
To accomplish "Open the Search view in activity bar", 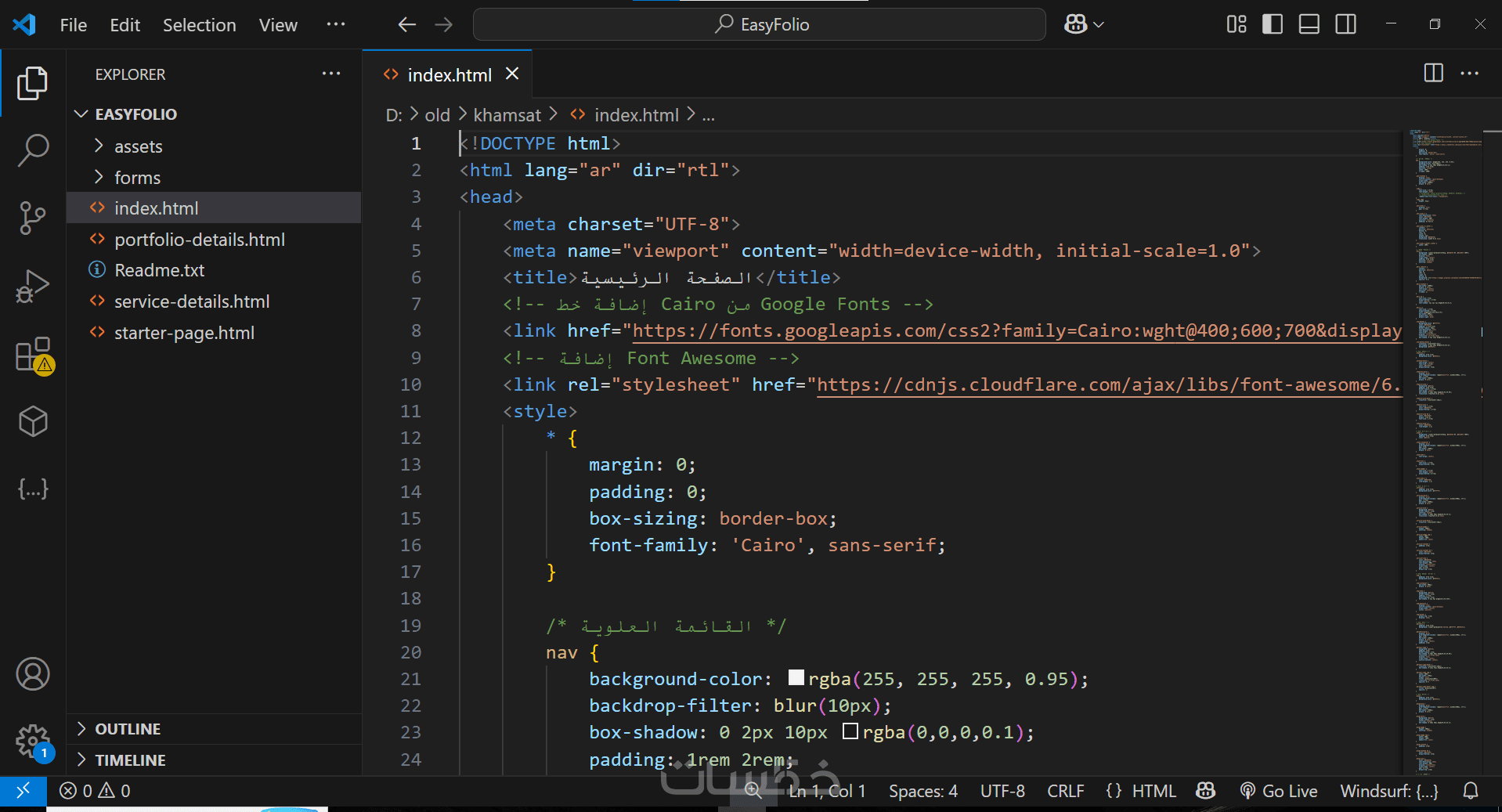I will 33,150.
